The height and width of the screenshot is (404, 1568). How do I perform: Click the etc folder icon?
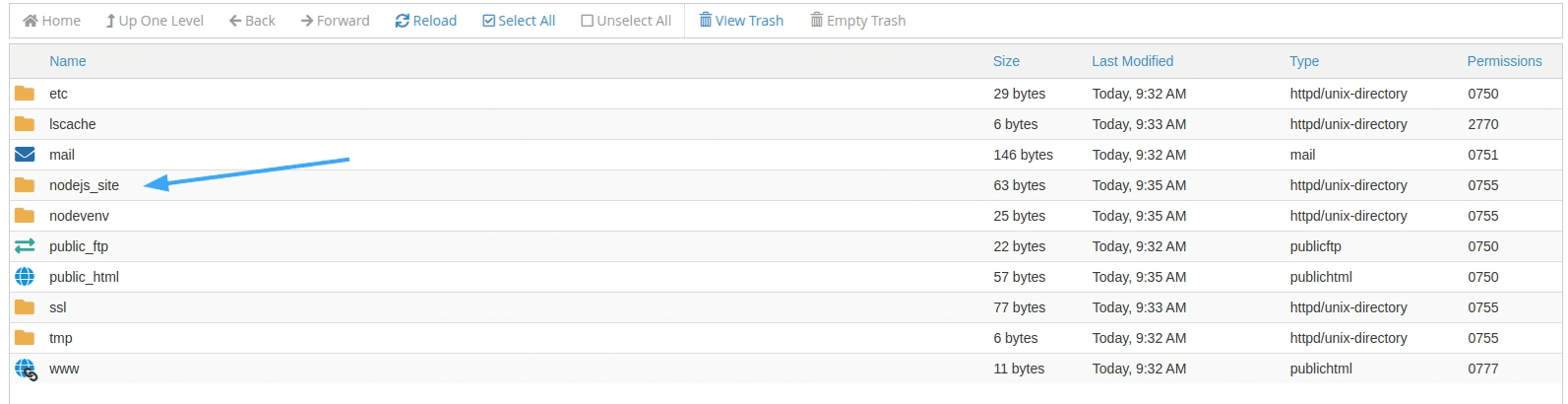(25, 94)
